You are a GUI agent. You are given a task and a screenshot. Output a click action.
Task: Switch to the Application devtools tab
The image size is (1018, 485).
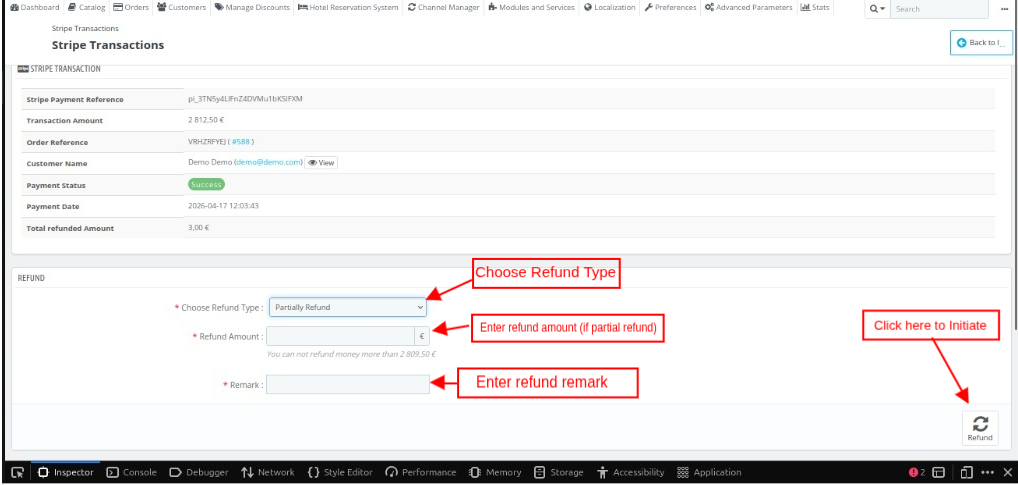coord(709,472)
